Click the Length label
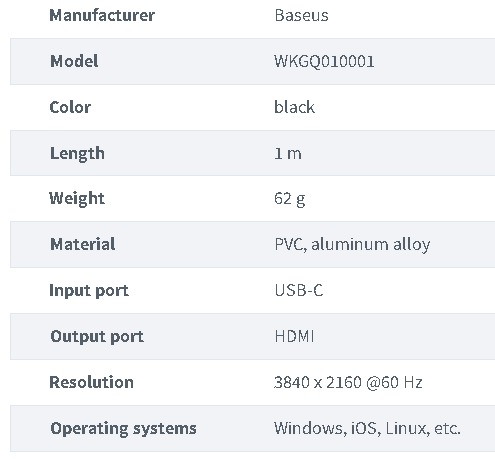 [x=77, y=154]
